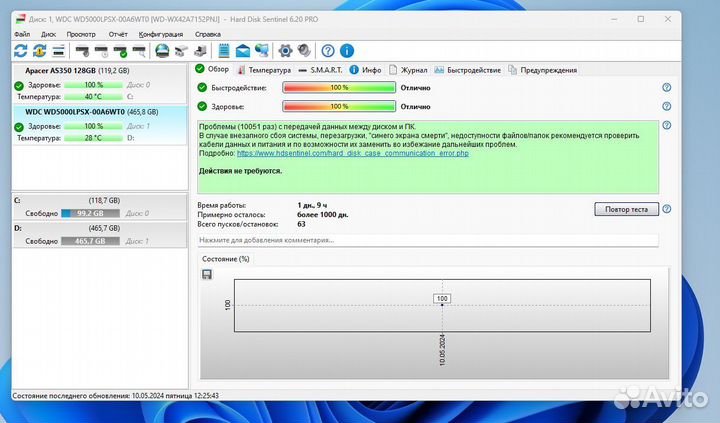Click the first gray drive toolbar icon

[x=181, y=51]
